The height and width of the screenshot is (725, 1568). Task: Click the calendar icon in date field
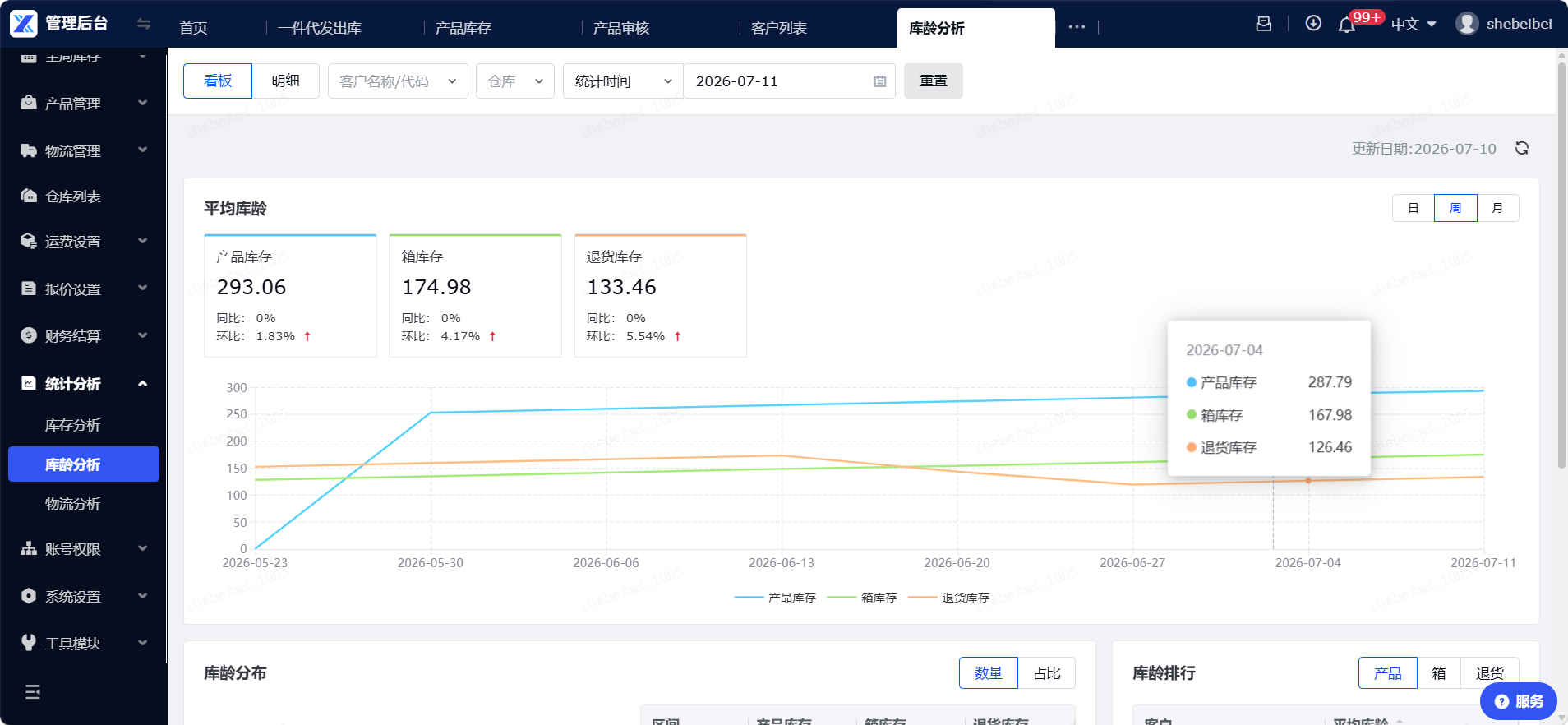[880, 81]
